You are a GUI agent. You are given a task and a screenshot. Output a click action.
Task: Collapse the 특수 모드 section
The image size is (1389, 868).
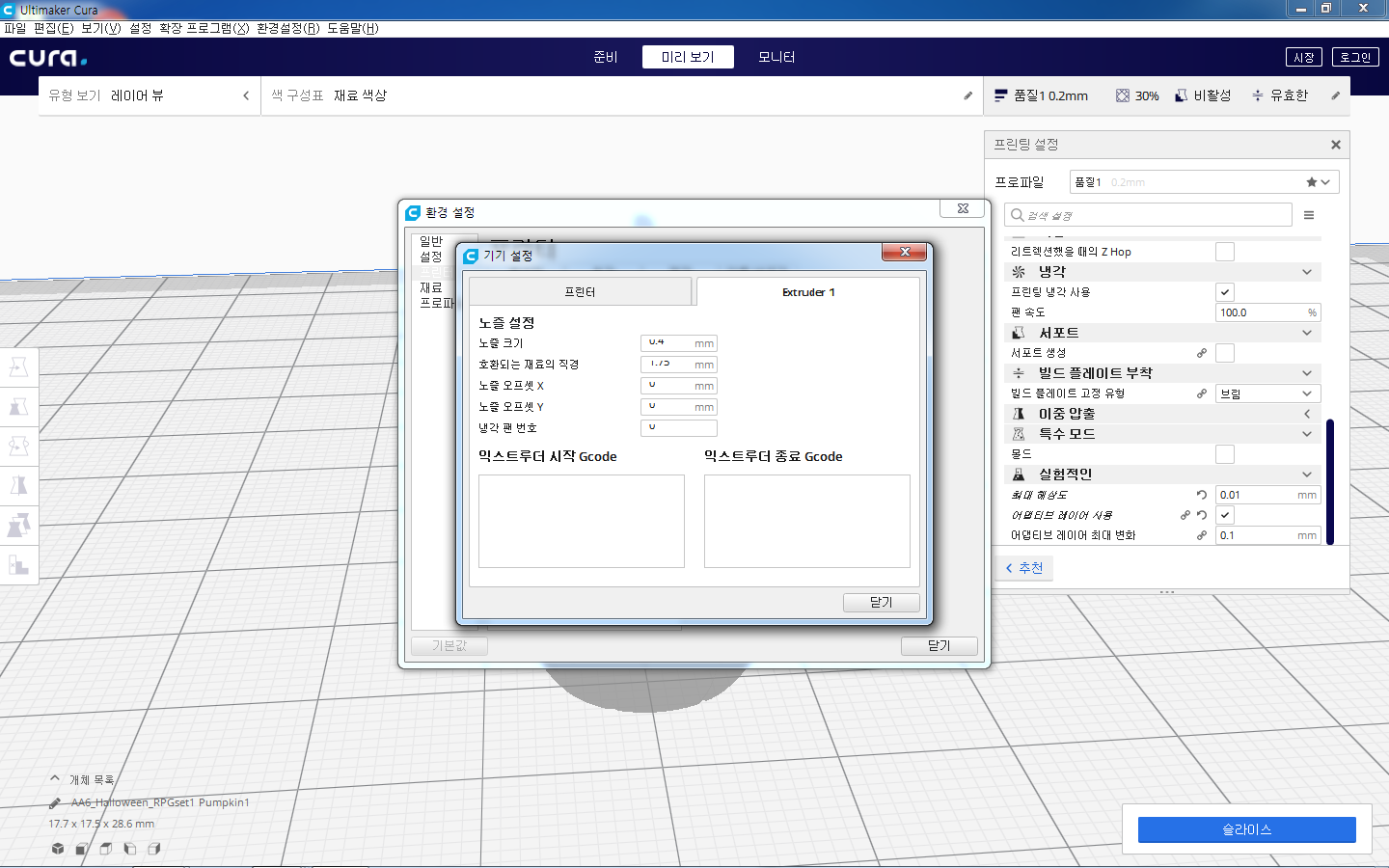[1161, 434]
